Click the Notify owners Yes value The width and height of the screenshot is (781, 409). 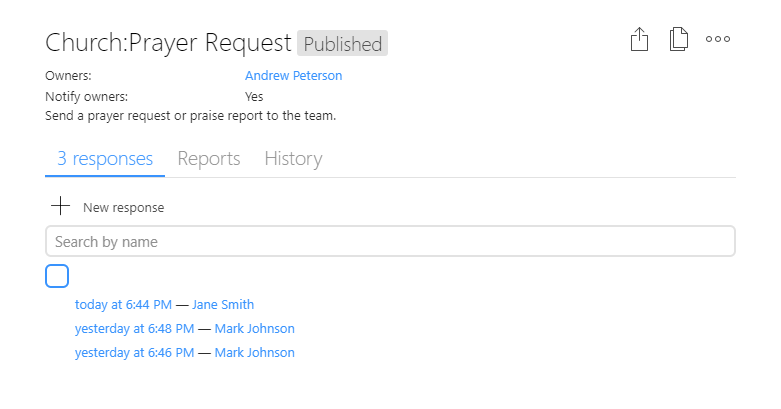(254, 97)
